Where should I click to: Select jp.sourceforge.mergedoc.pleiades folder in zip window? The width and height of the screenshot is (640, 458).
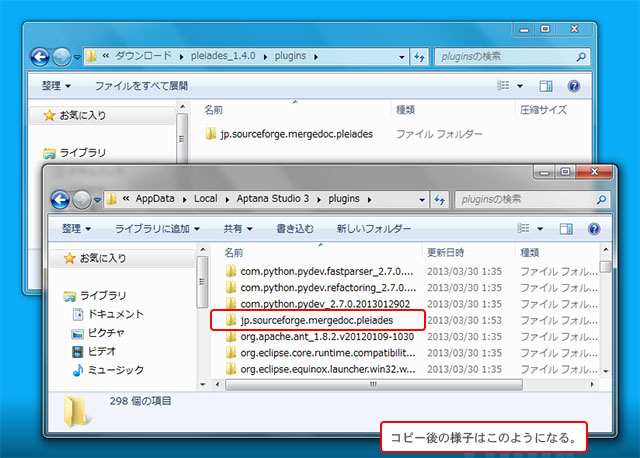point(289,134)
